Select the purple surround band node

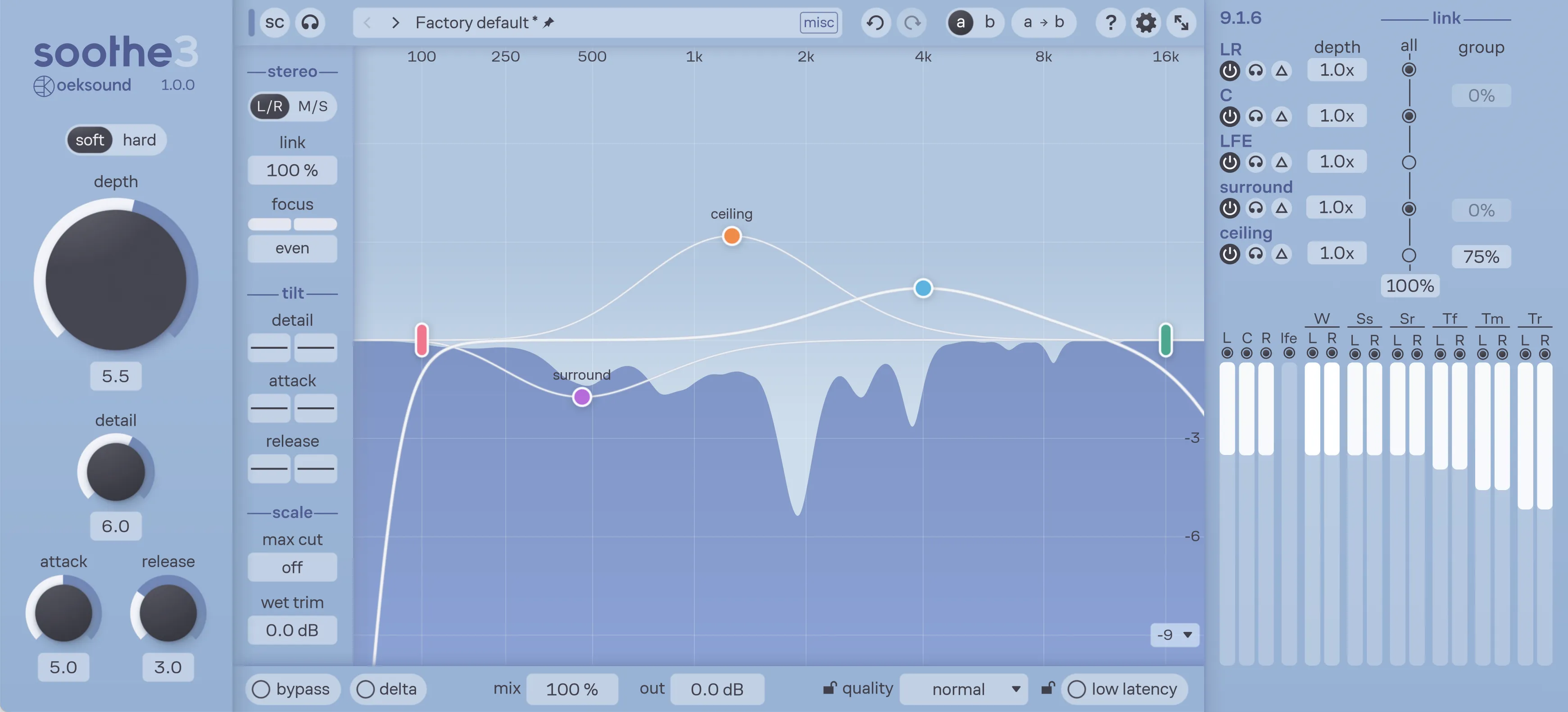tap(582, 397)
